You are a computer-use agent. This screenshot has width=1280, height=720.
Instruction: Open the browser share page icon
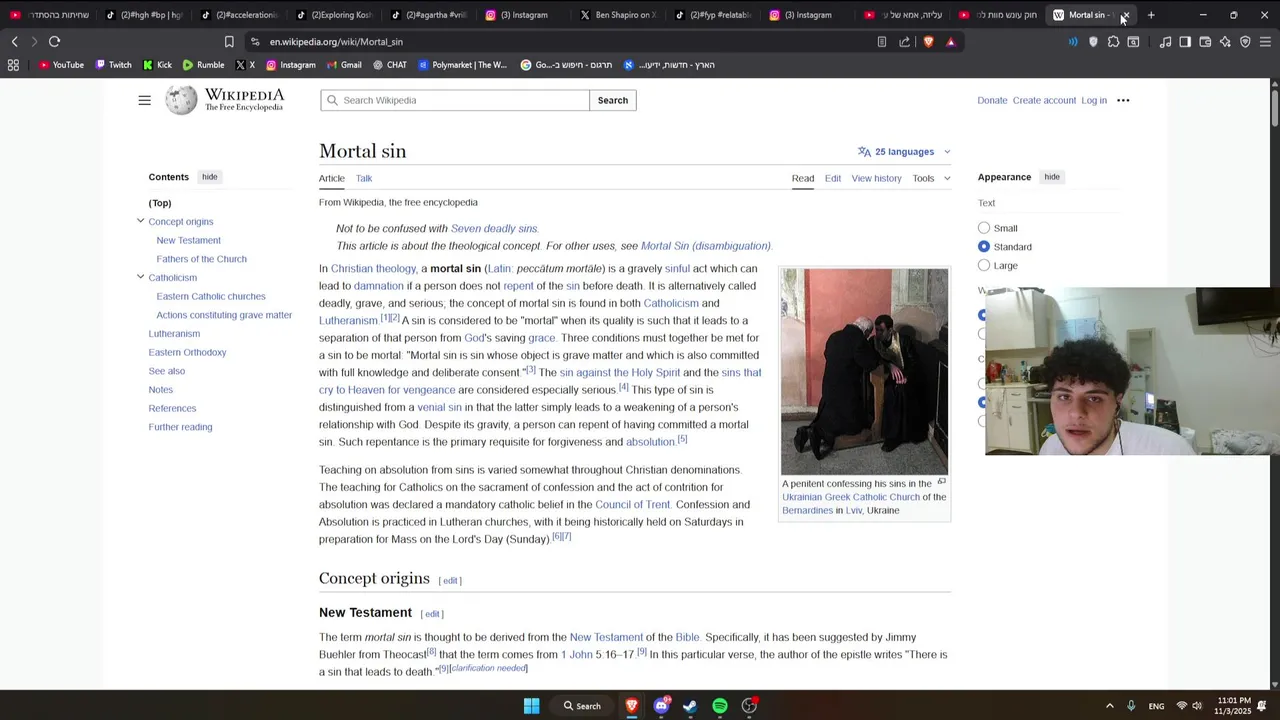point(905,42)
